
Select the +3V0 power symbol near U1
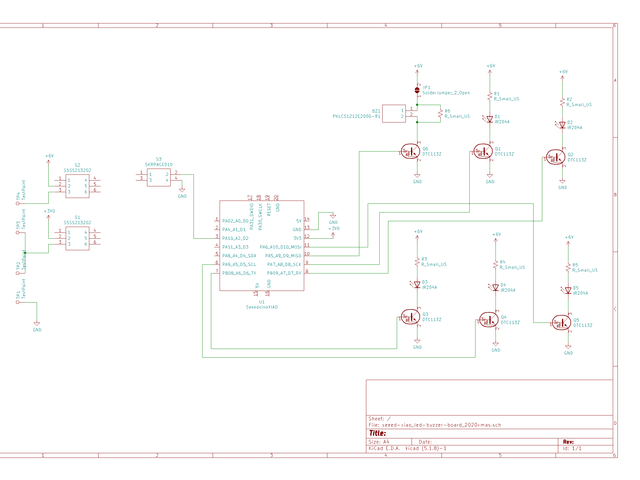(333, 231)
